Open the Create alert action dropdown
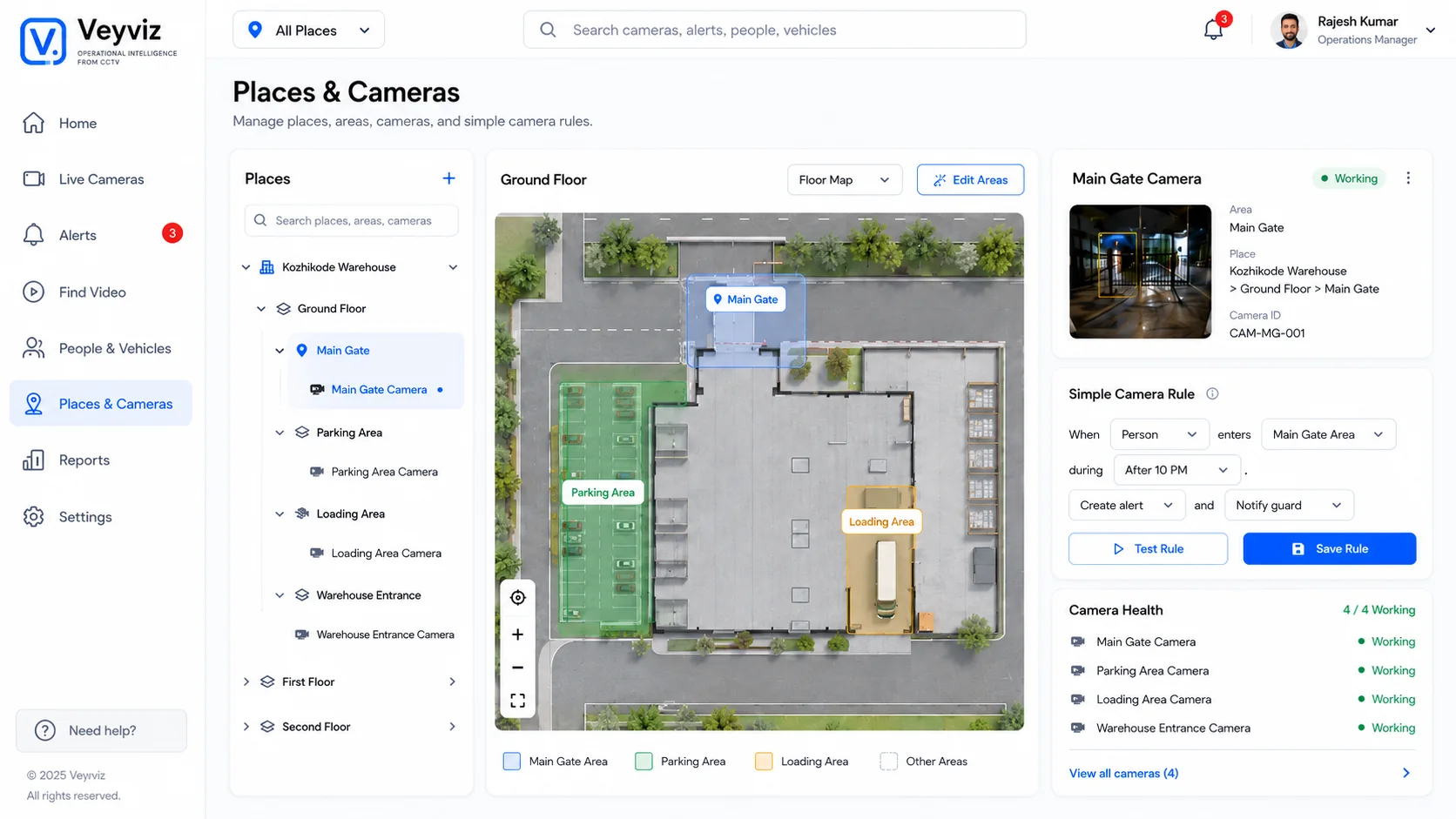This screenshot has width=1456, height=819. click(1126, 506)
